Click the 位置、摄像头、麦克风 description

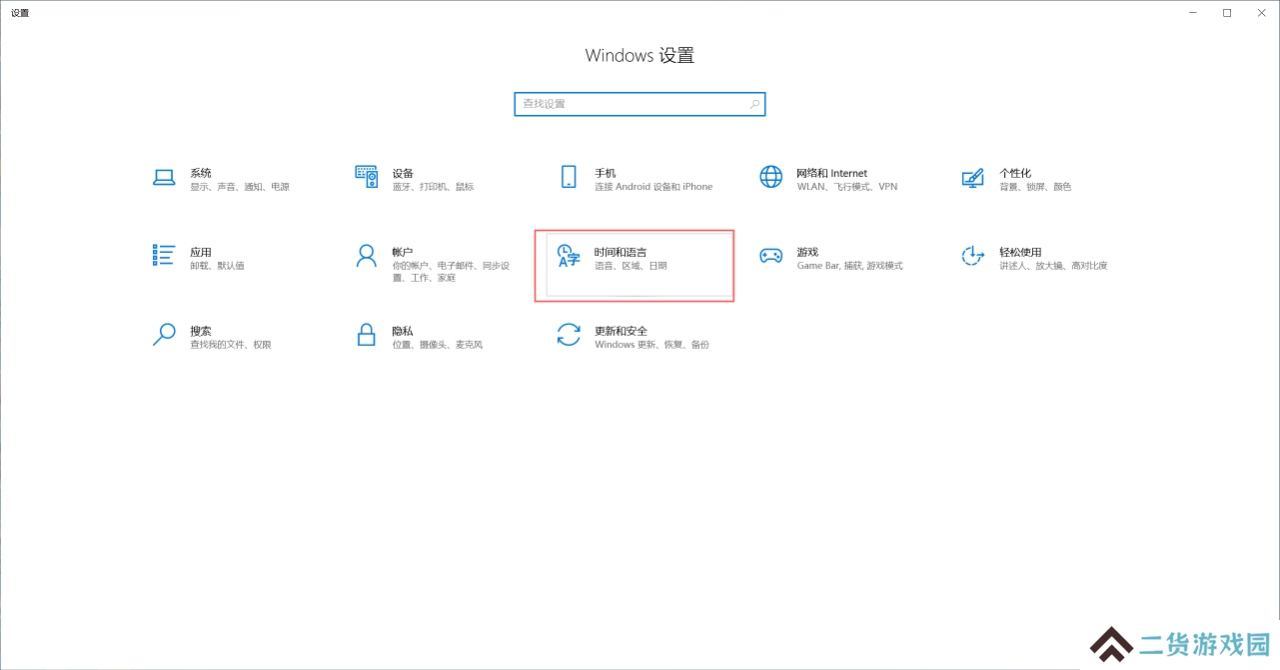[437, 345]
